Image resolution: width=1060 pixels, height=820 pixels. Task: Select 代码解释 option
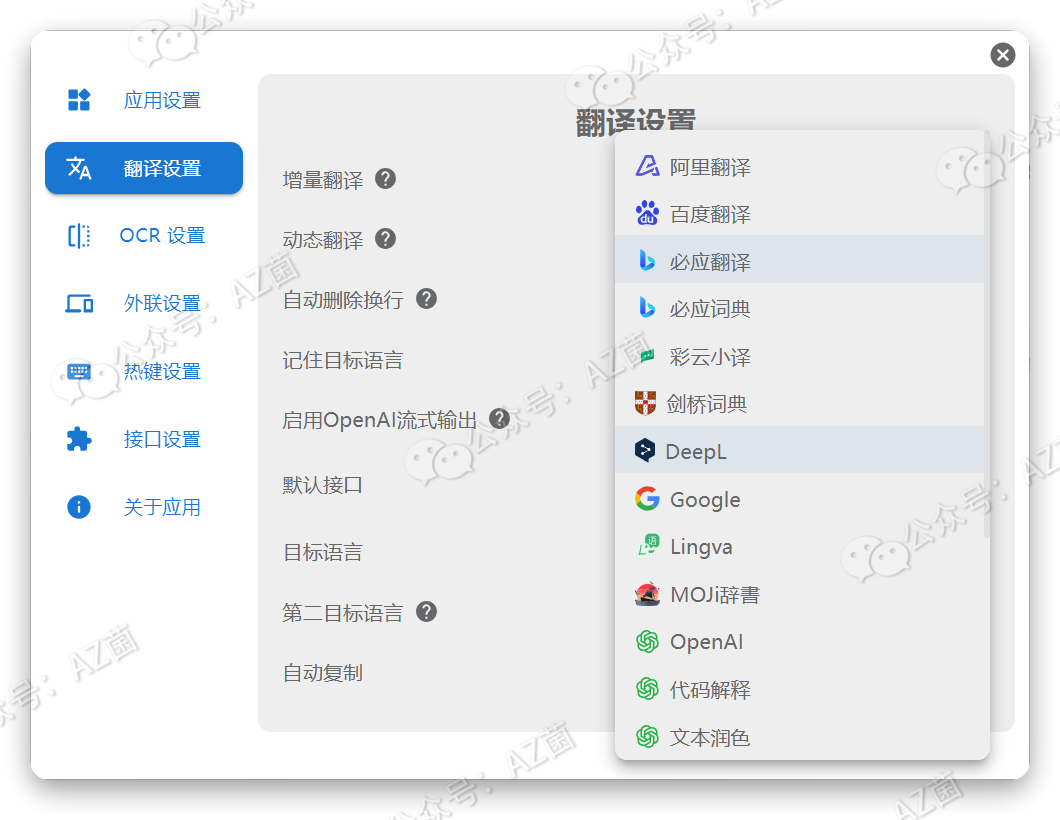(x=799, y=689)
